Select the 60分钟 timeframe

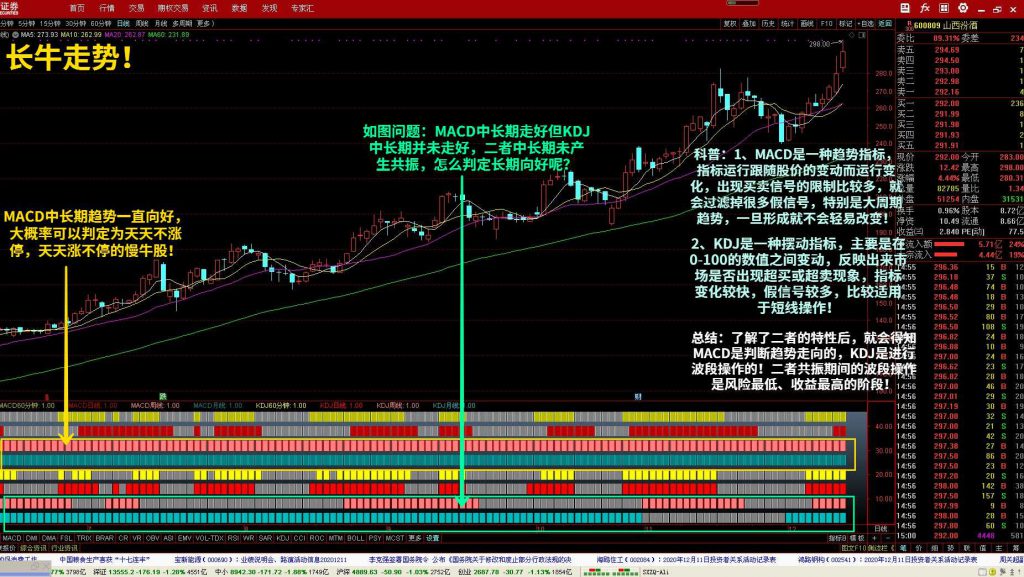point(101,21)
